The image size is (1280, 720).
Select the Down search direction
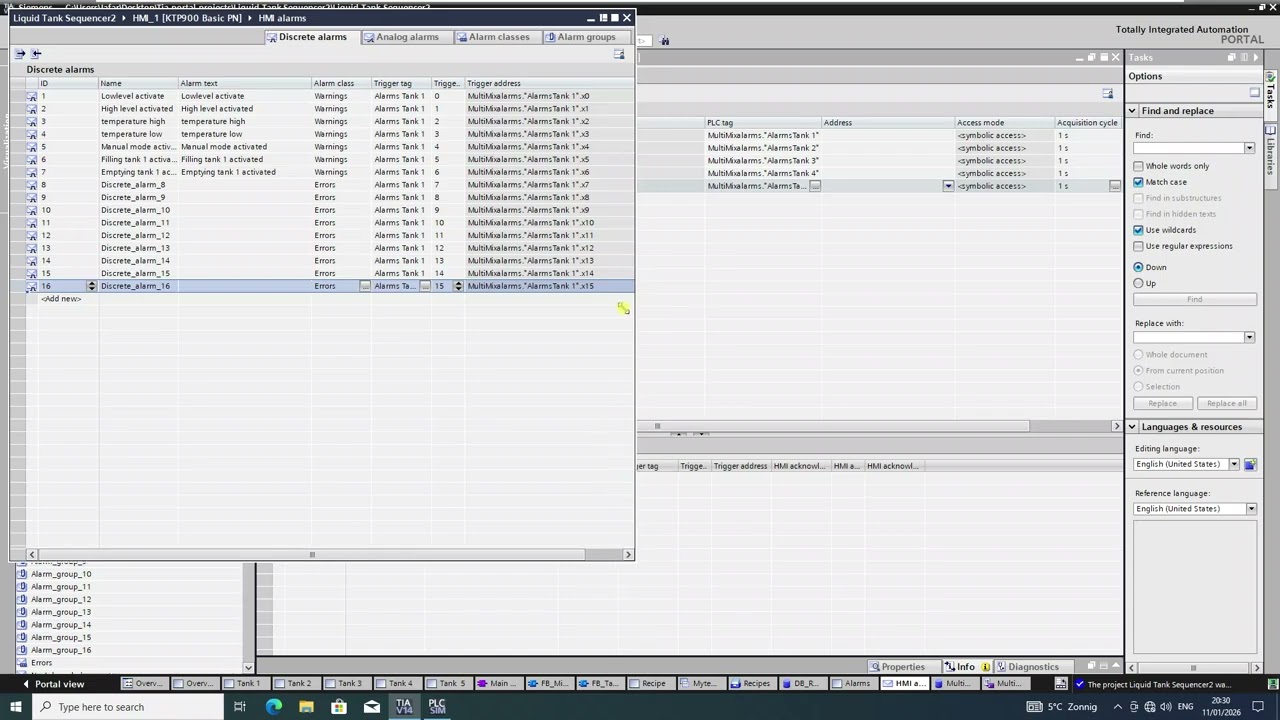(x=1138, y=267)
